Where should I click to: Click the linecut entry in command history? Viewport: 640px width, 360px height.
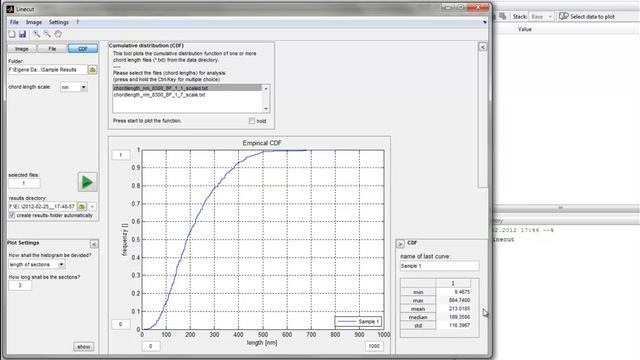point(503,240)
